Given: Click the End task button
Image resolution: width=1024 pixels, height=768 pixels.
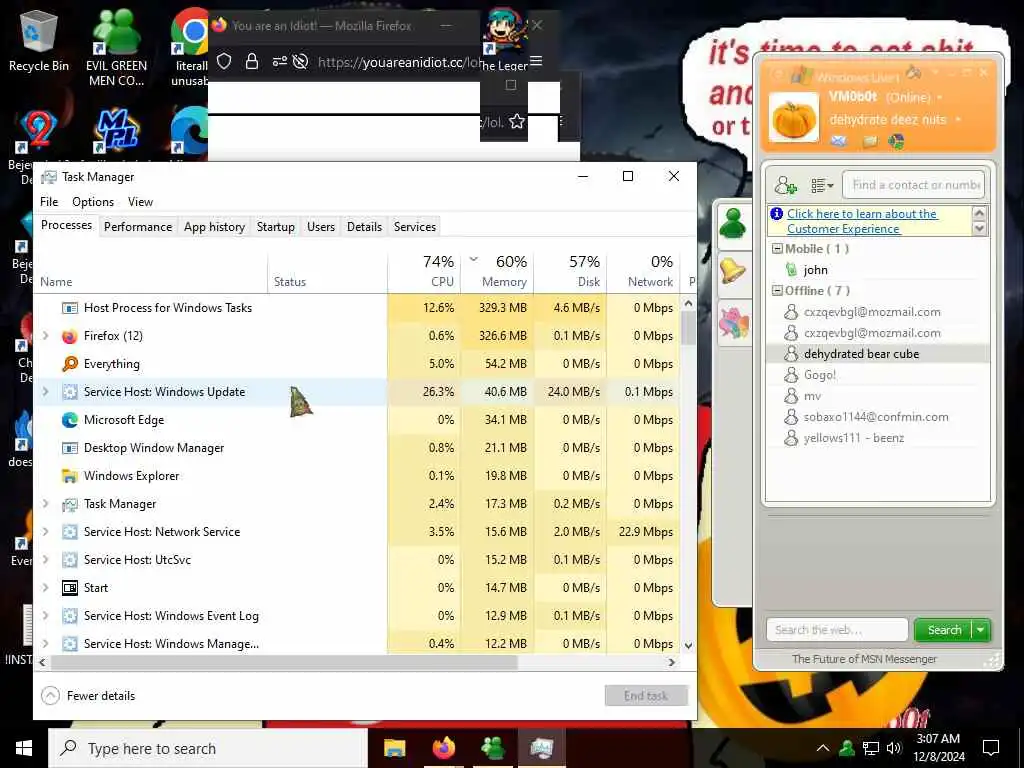Looking at the screenshot, I should tap(646, 696).
